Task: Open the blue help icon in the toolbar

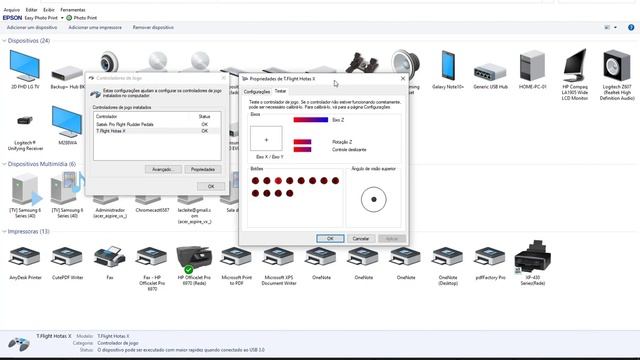Action: click(x=631, y=27)
